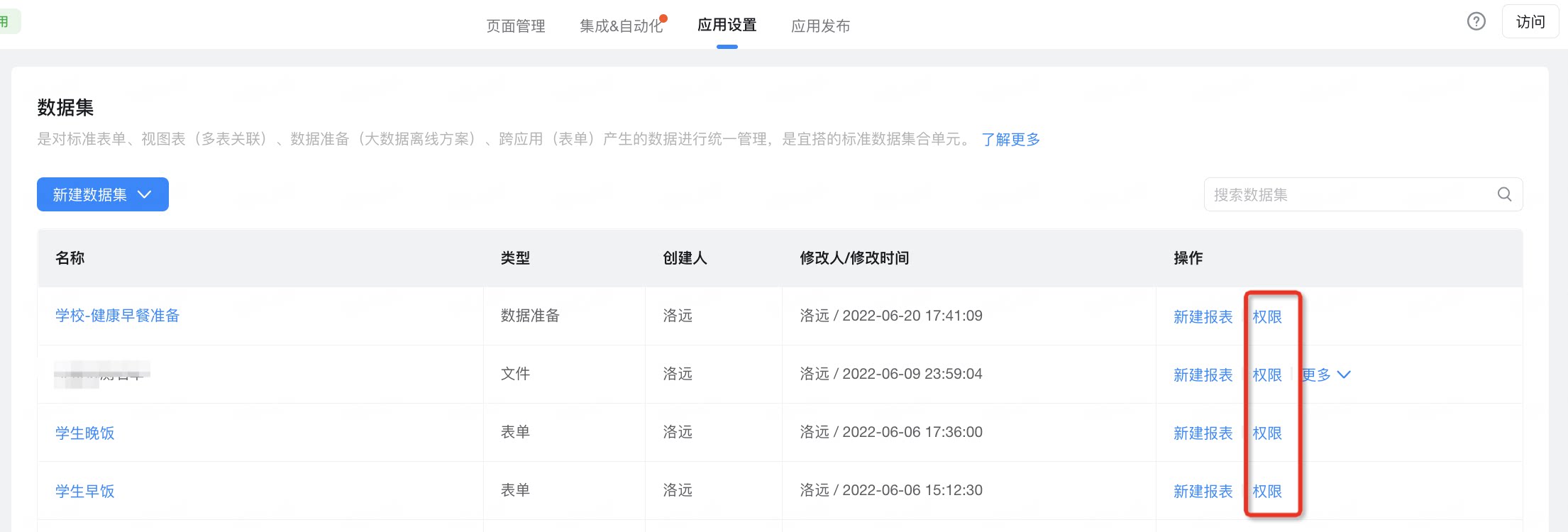
Task: Click 权限 for 学校-健康早餐准备 row
Action: [1267, 317]
